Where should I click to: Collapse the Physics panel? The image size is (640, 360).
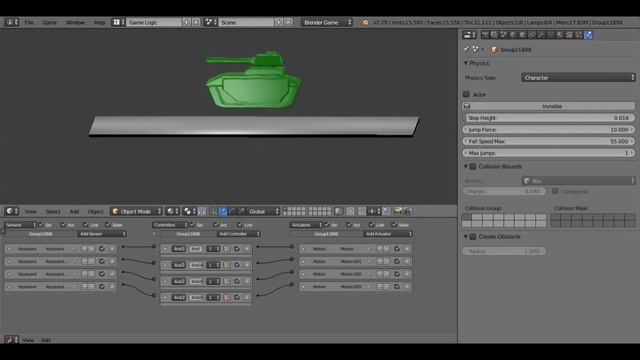coord(466,63)
